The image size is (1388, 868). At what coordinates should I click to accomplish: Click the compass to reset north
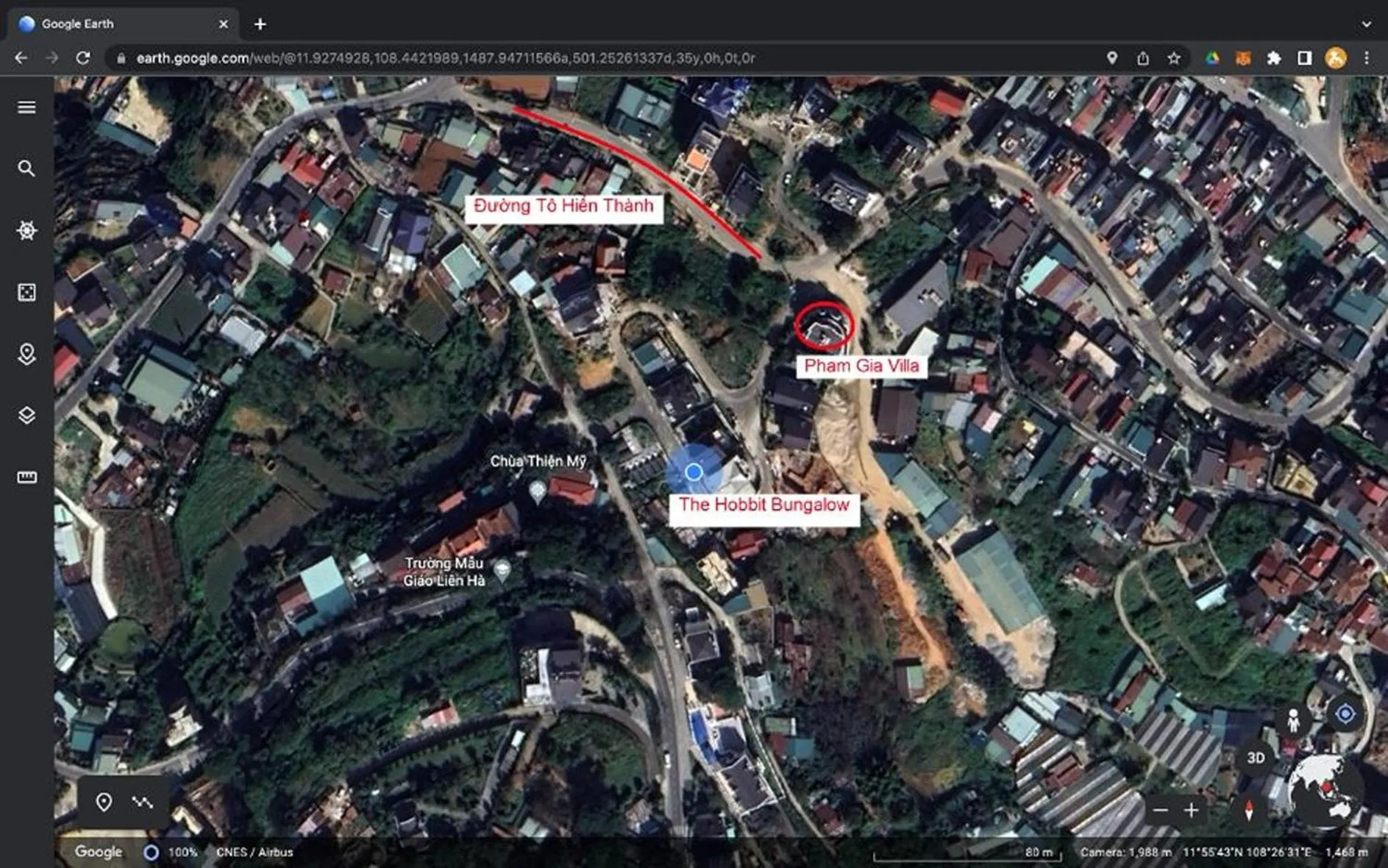pos(1248,810)
